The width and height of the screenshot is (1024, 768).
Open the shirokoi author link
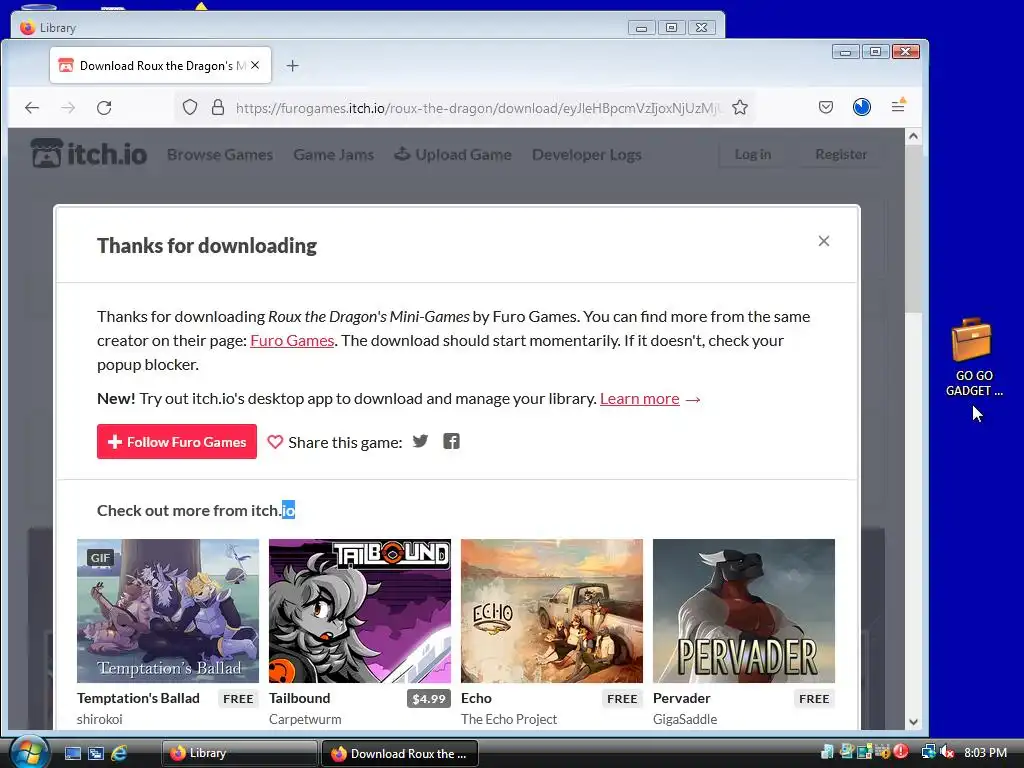pos(99,719)
